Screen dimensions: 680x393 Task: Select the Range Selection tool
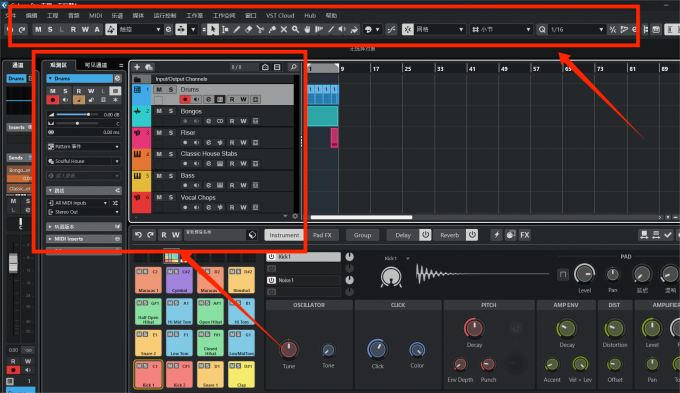(x=225, y=29)
